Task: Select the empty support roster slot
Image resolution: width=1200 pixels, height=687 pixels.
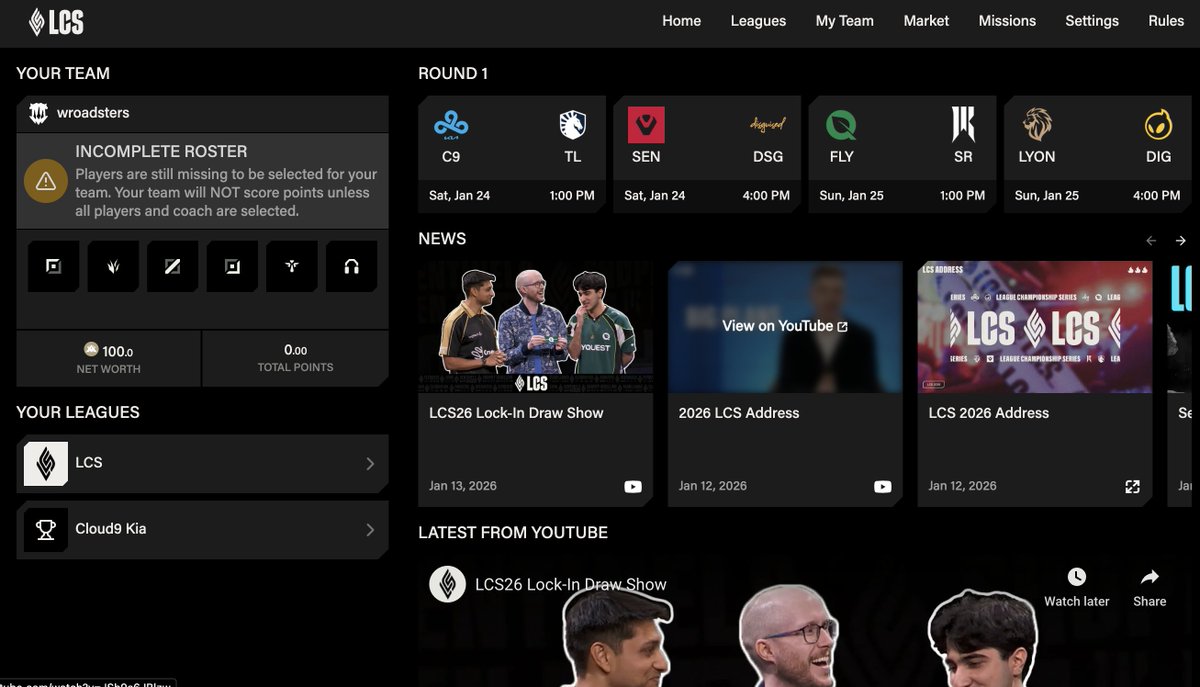Action: coord(292,266)
